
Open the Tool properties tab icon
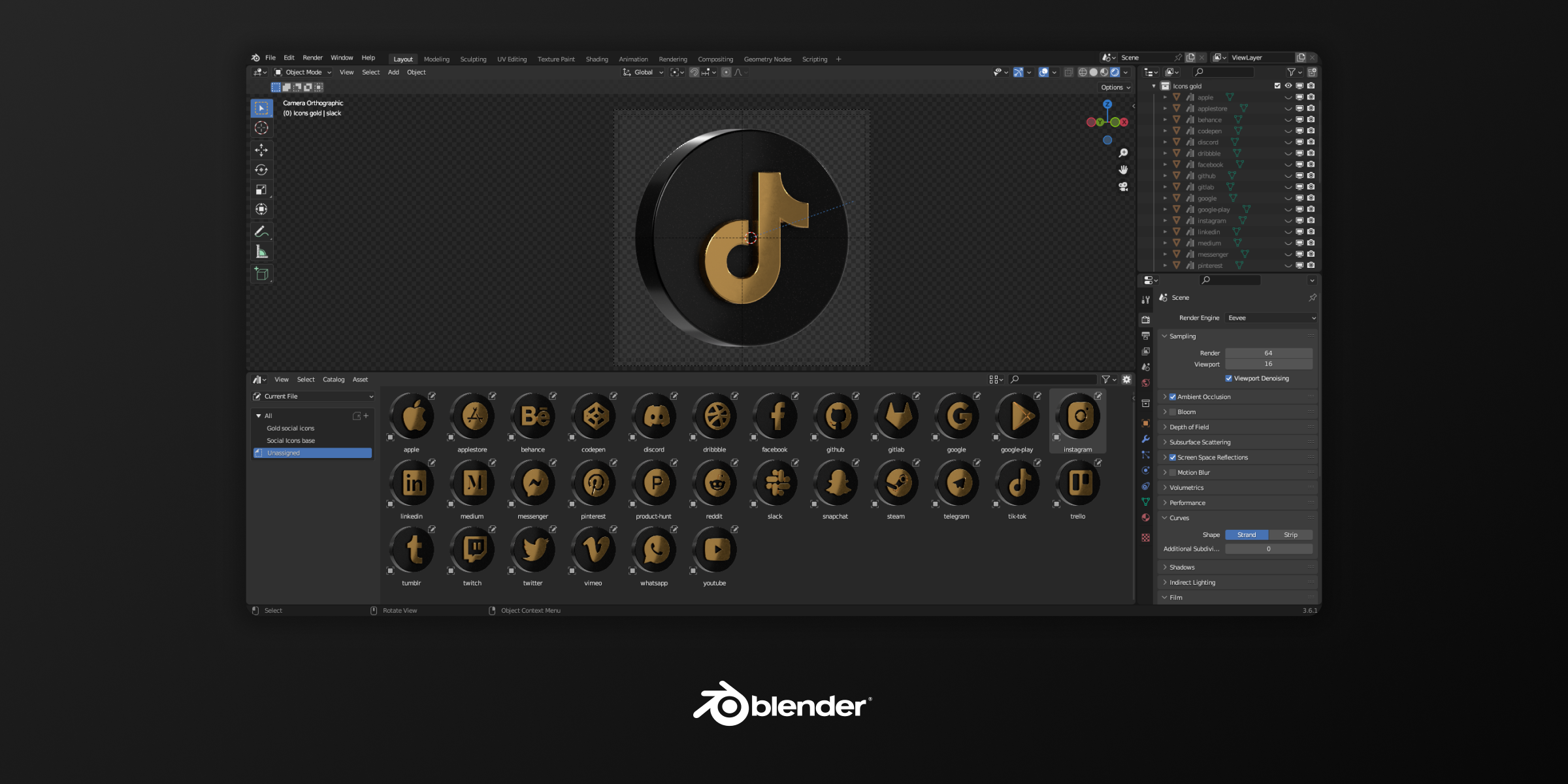point(1145,300)
